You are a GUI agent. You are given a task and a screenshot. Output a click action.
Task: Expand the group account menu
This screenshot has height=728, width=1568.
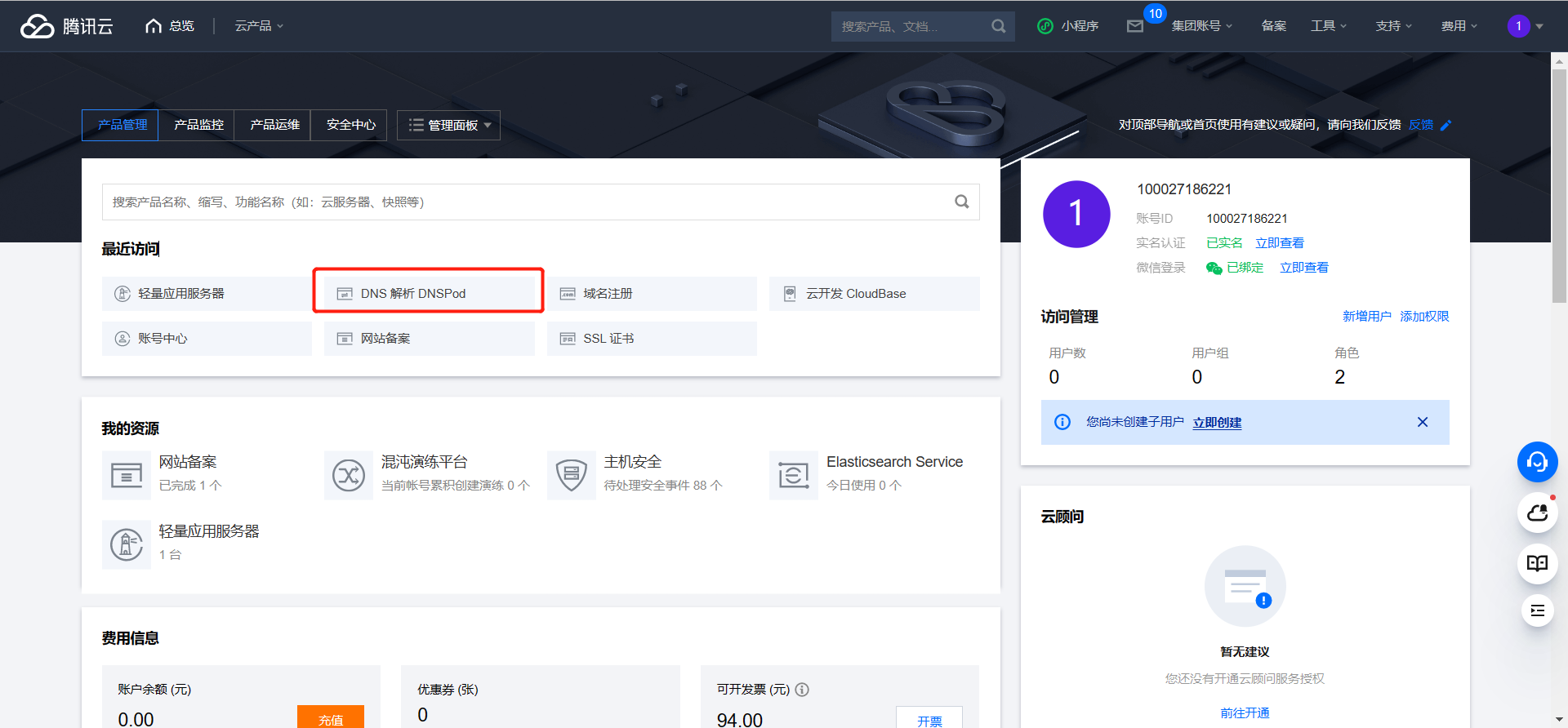(x=1201, y=26)
